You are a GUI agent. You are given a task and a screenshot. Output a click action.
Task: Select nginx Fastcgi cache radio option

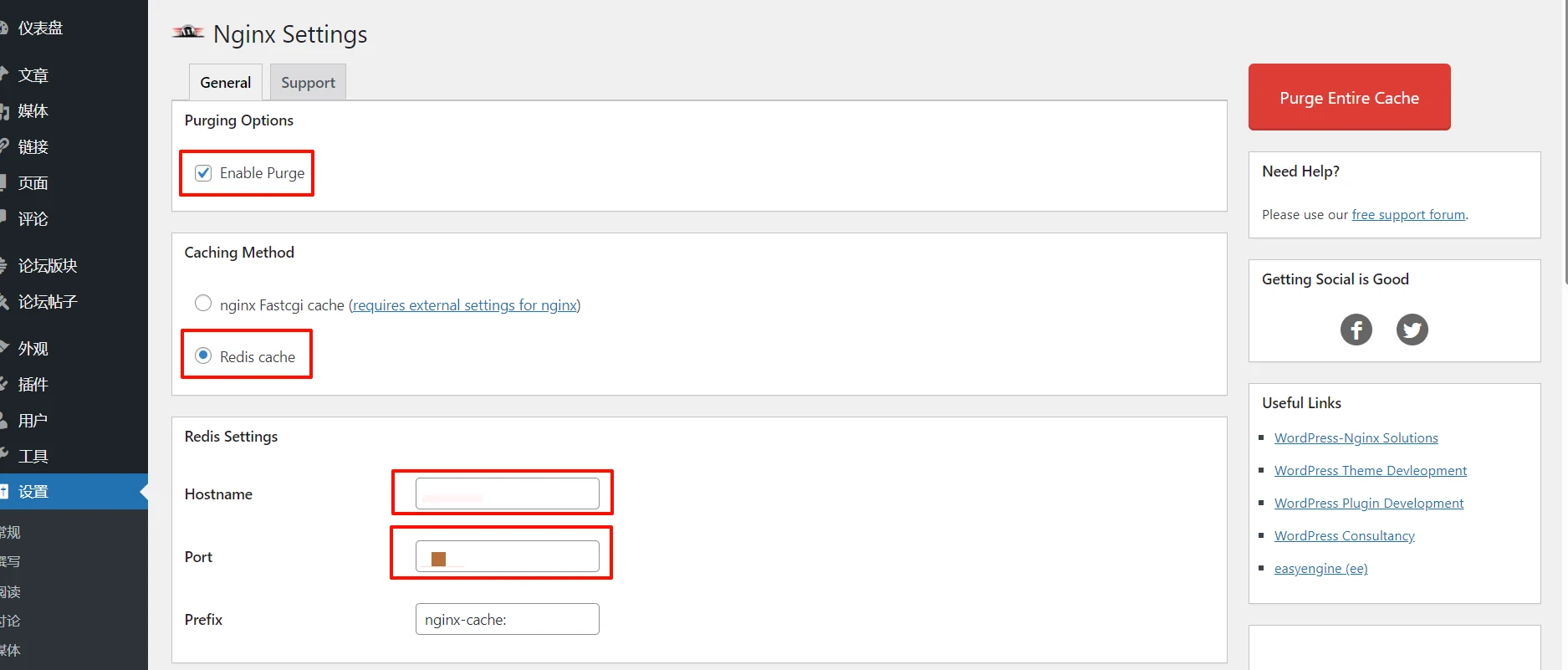203,304
